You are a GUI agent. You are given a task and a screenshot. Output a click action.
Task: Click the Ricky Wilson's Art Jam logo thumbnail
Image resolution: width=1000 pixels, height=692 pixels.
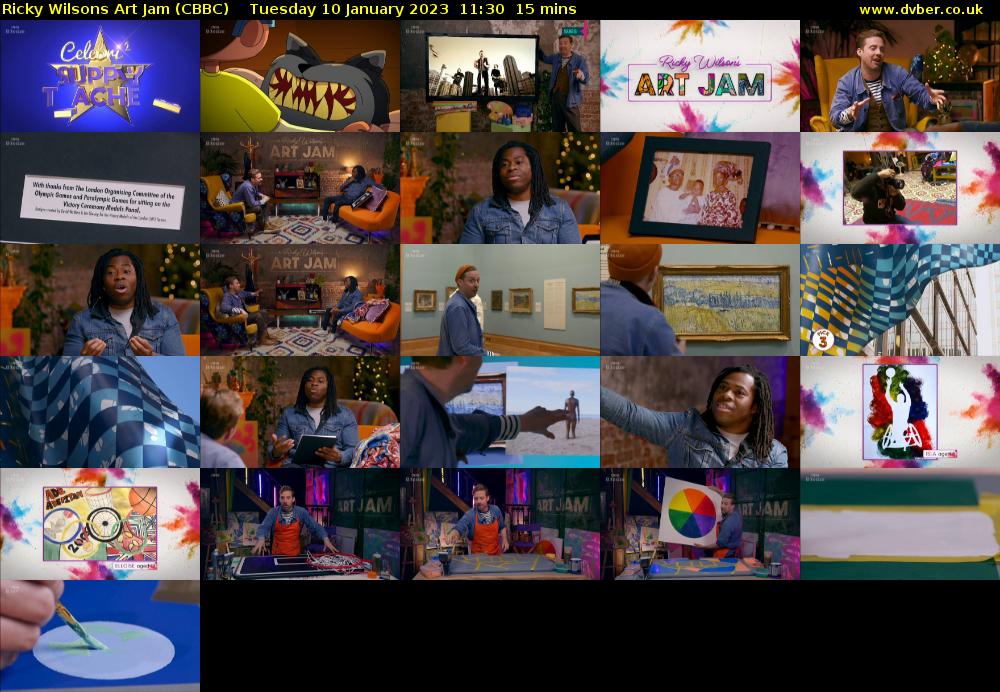[x=700, y=76]
